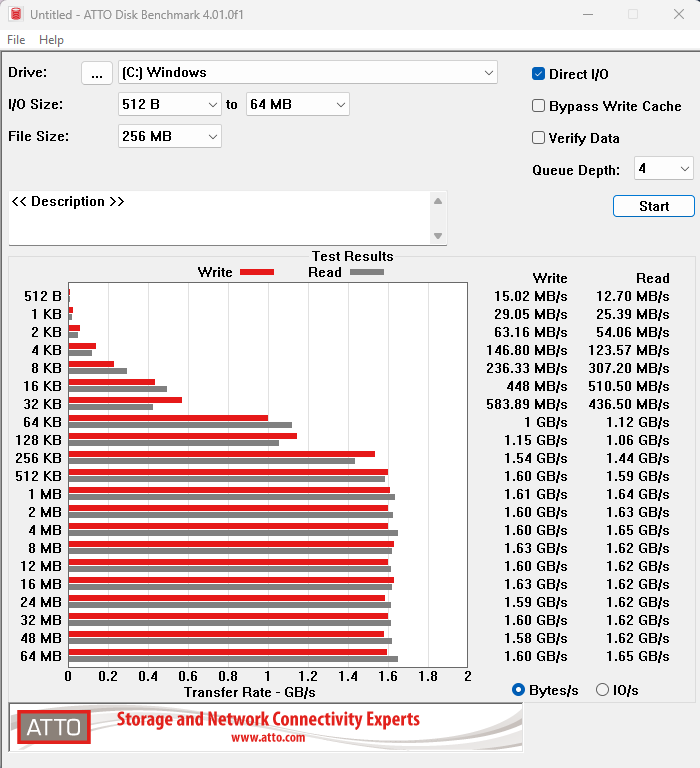Select the Bytes/s radio button

tap(518, 690)
